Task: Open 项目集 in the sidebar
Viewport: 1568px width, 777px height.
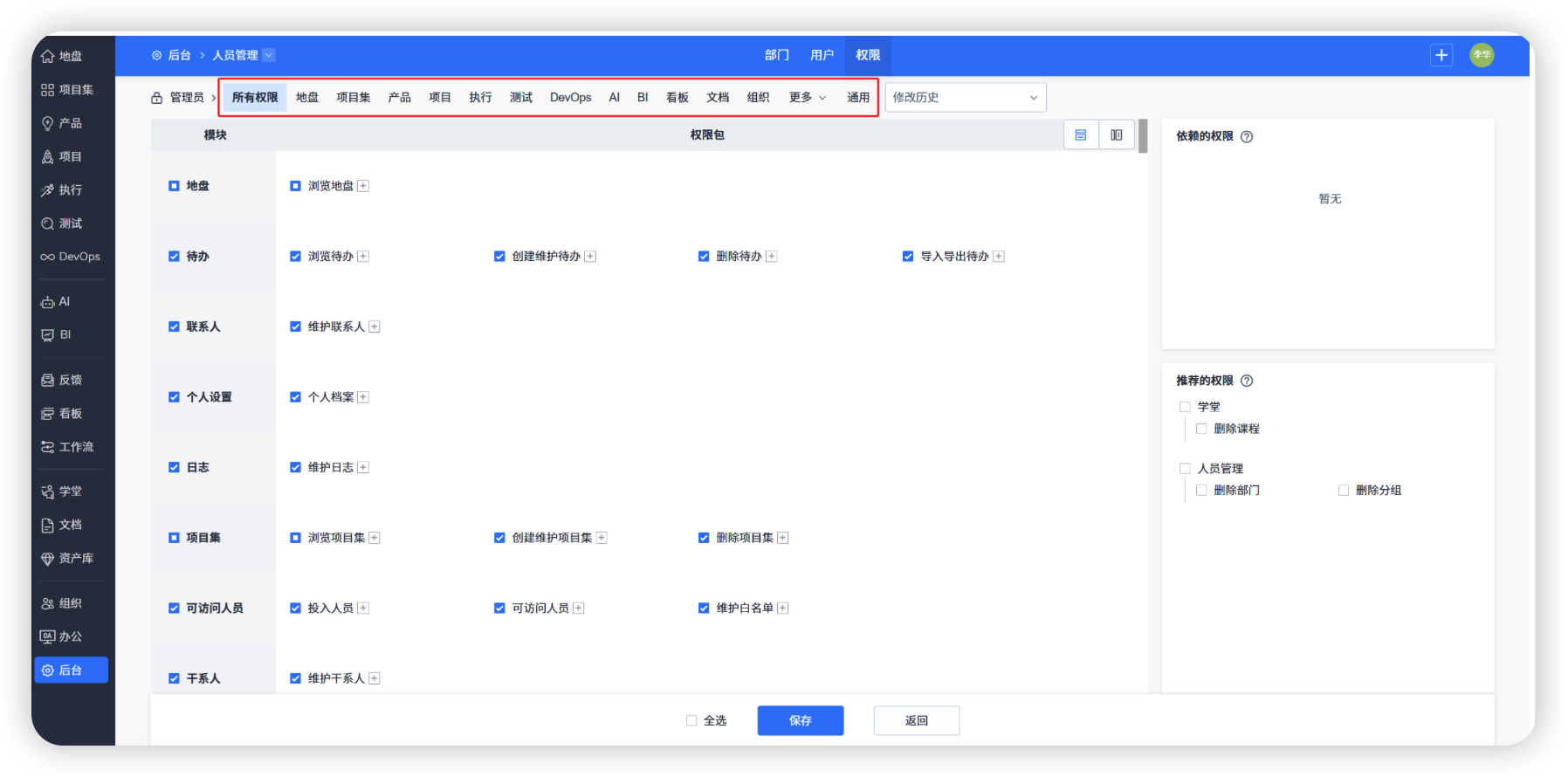Action: point(67,90)
